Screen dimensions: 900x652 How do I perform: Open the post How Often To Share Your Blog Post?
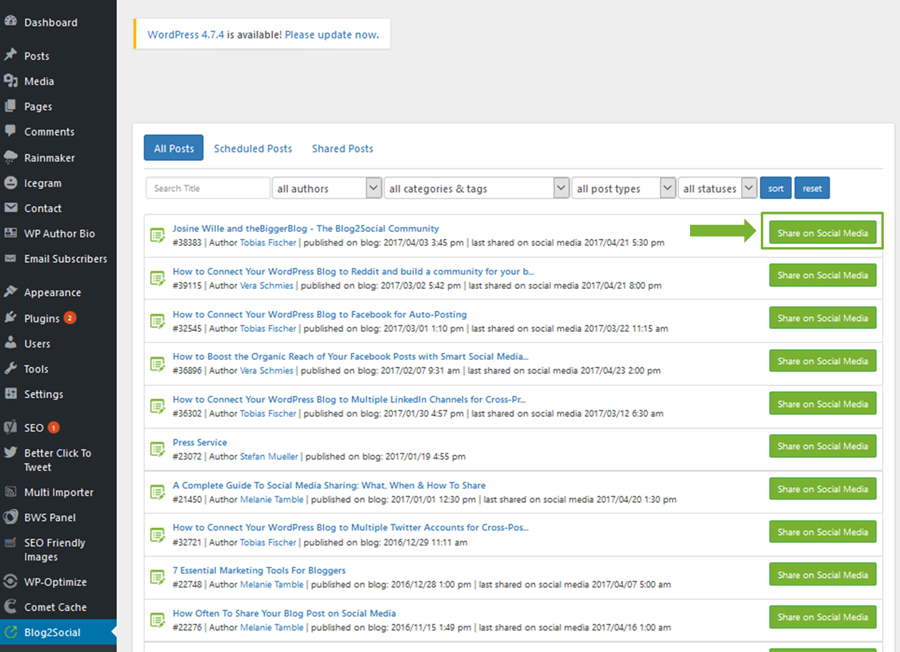[284, 614]
